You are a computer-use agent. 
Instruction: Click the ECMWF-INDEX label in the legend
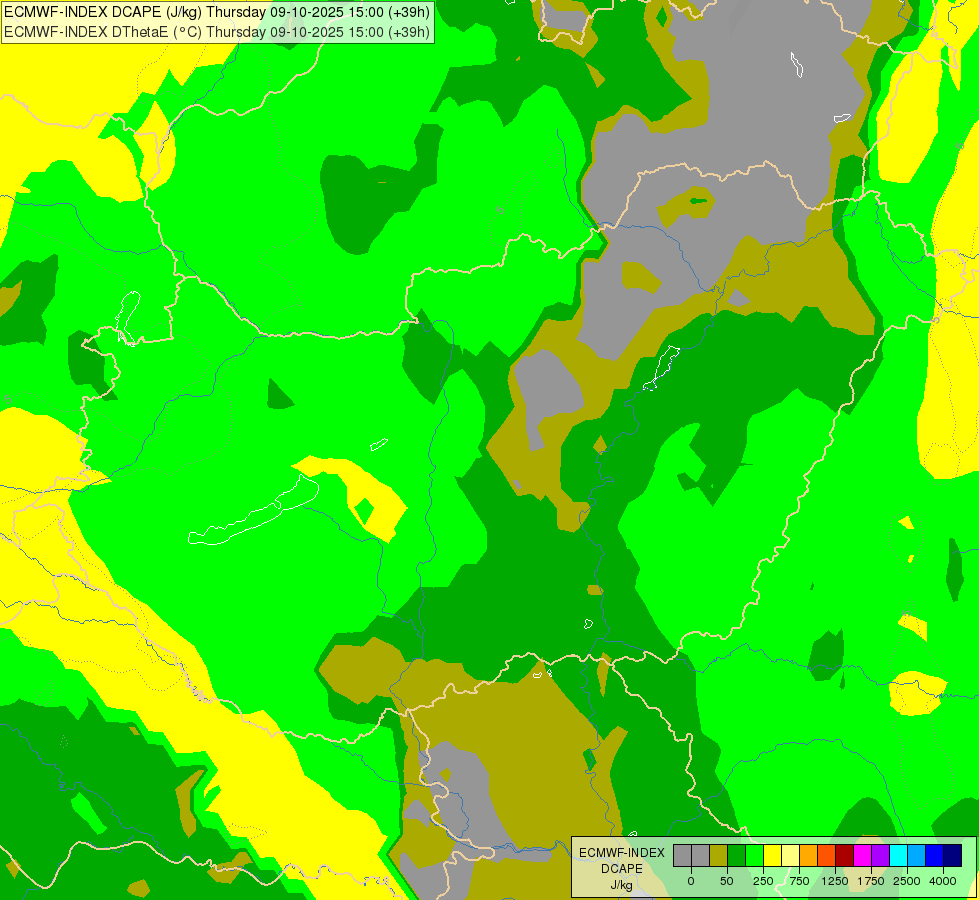622,853
